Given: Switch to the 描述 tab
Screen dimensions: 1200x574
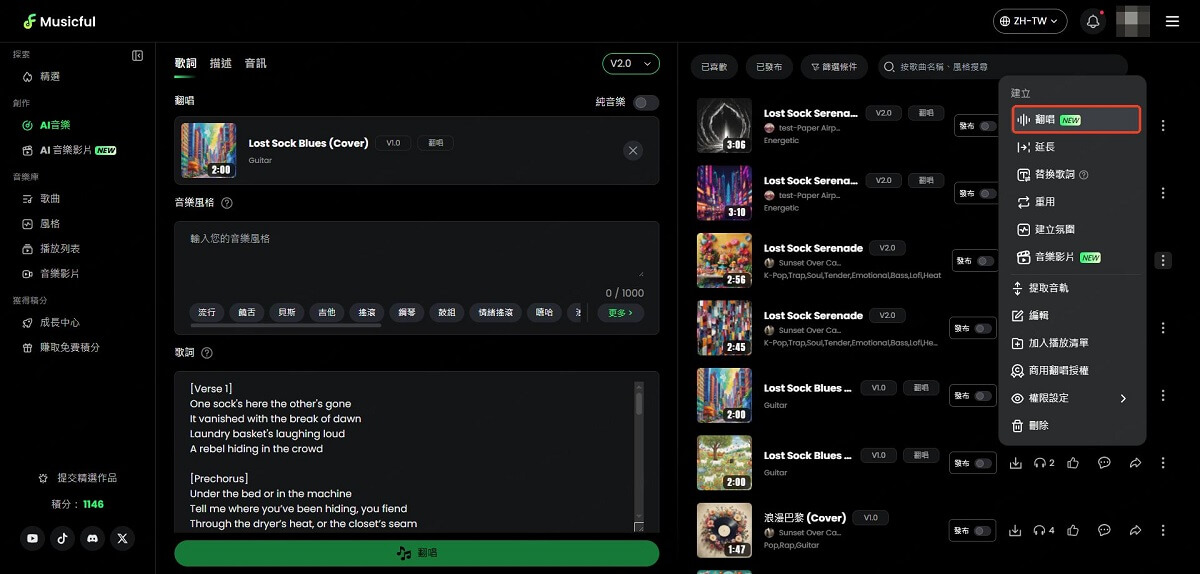Looking at the screenshot, I should pos(220,63).
